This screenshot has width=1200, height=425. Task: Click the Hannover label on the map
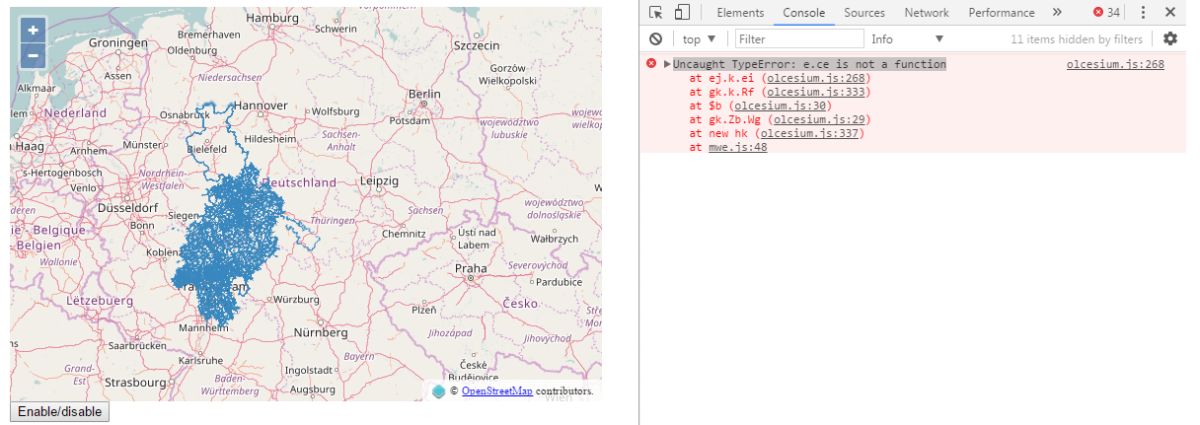click(259, 104)
